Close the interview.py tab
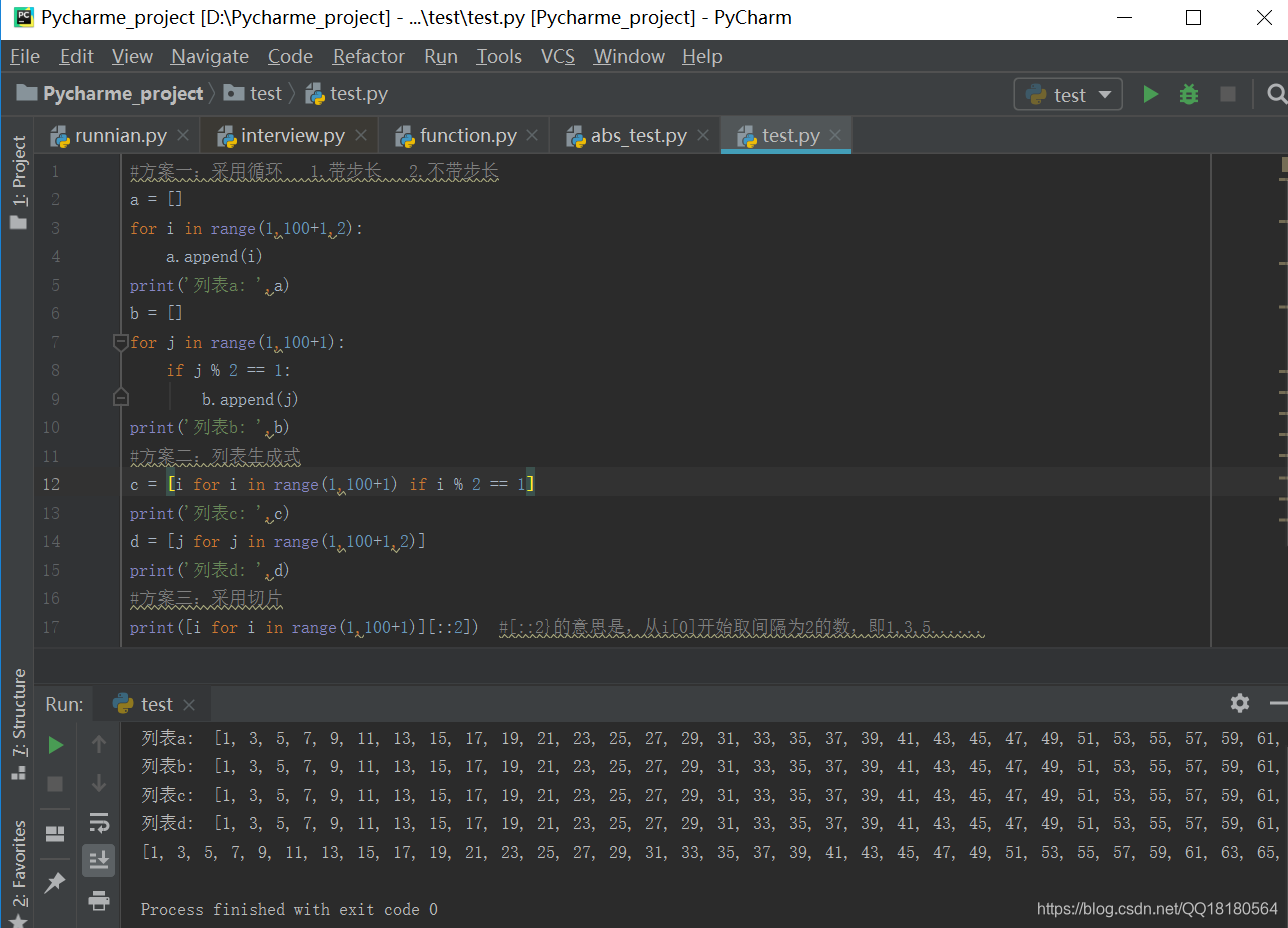 361,135
